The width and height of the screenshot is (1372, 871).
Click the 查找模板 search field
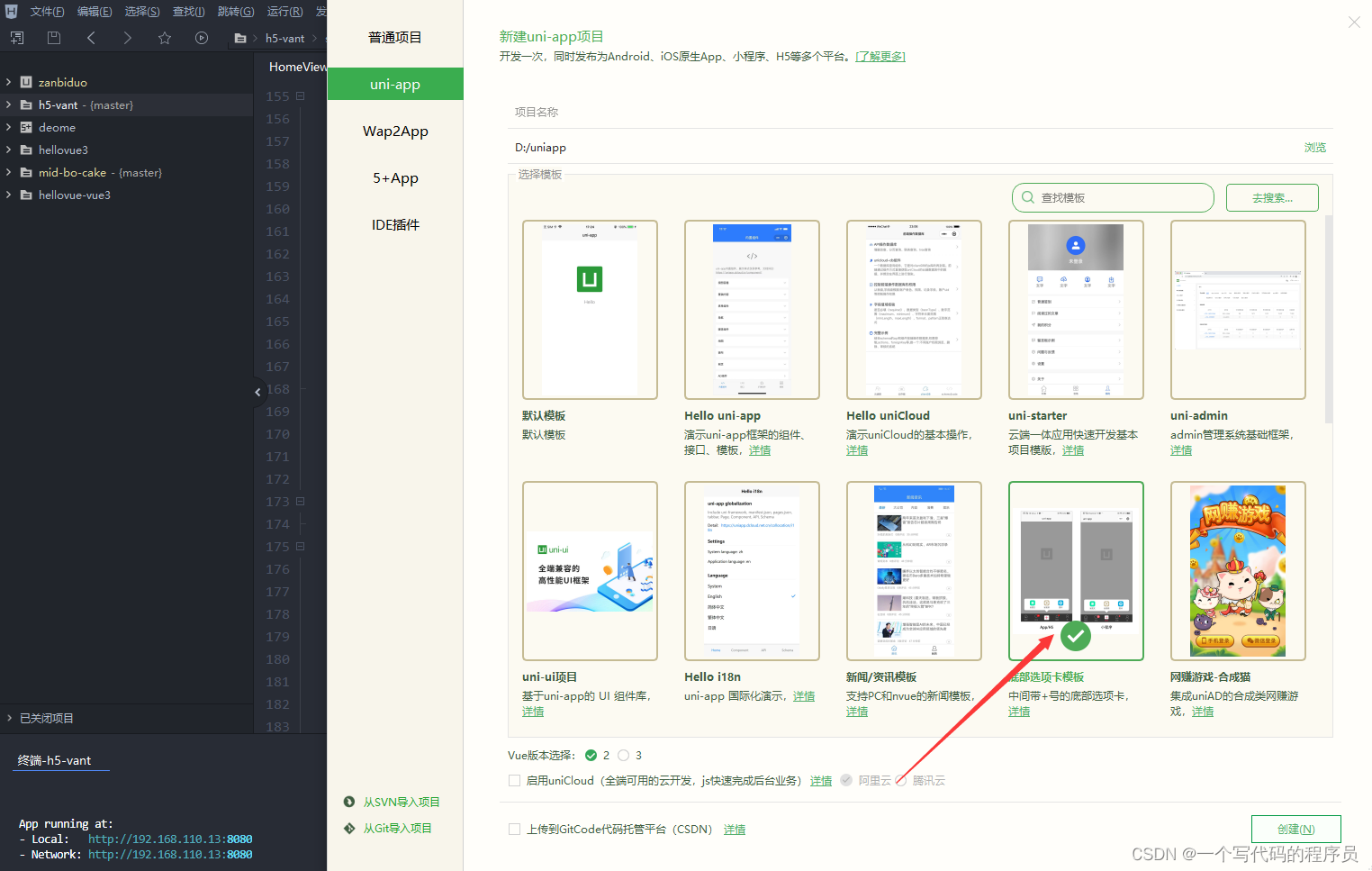[x=1113, y=197]
